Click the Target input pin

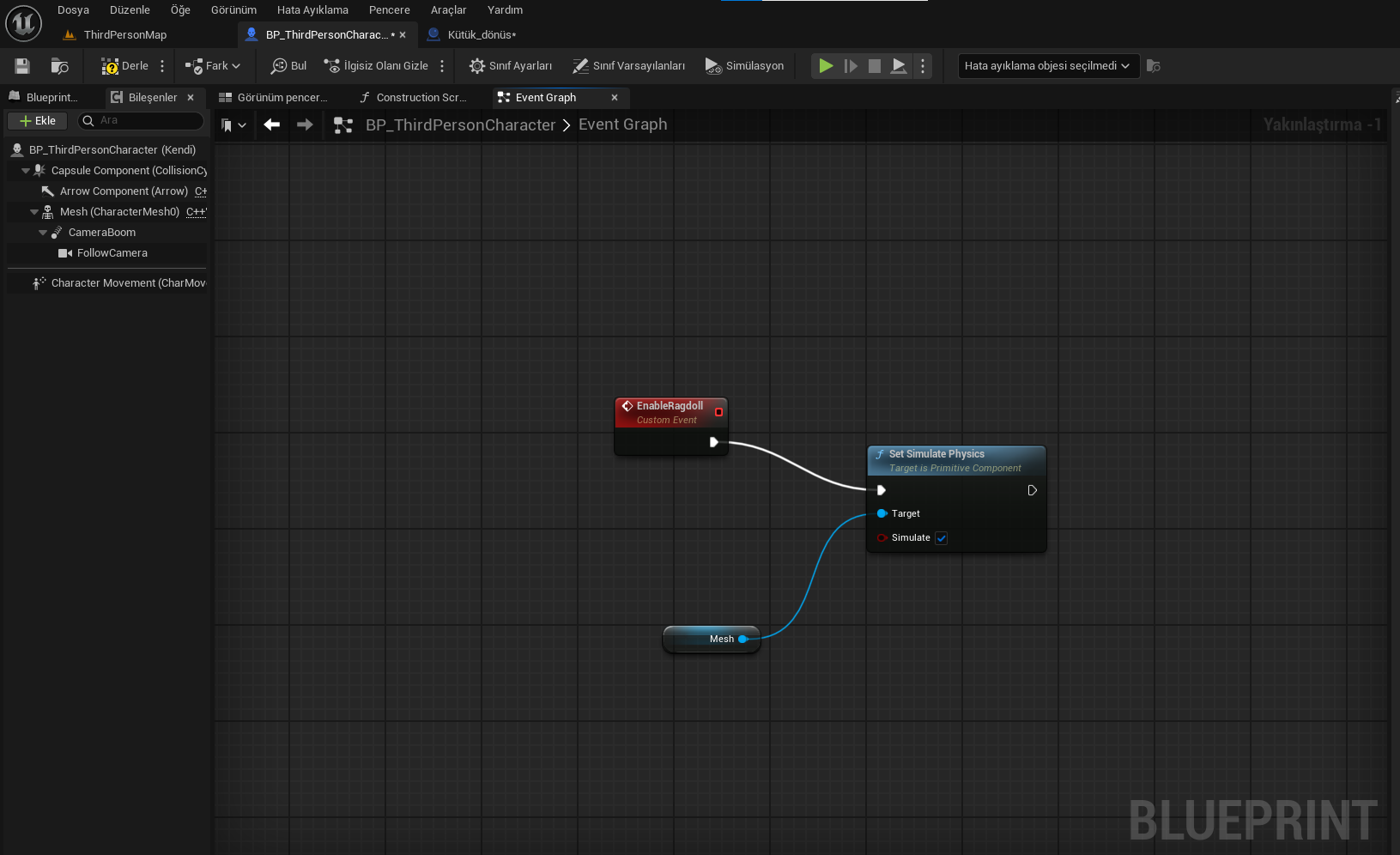coord(882,513)
